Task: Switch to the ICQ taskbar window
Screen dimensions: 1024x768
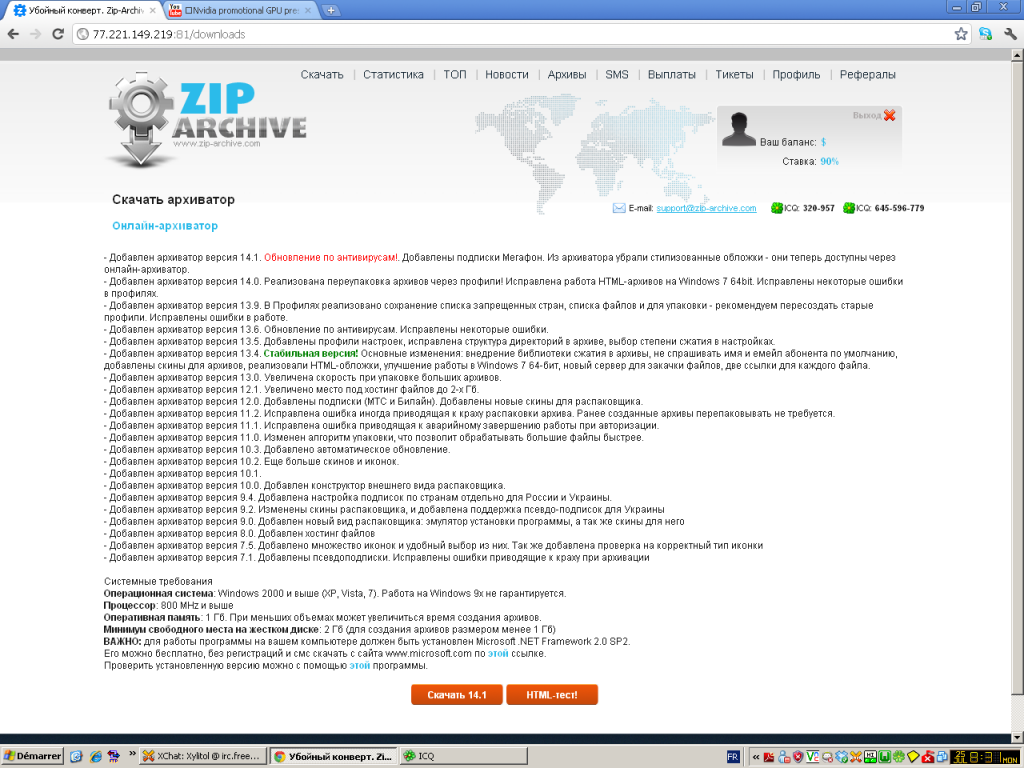Action: [x=464, y=756]
